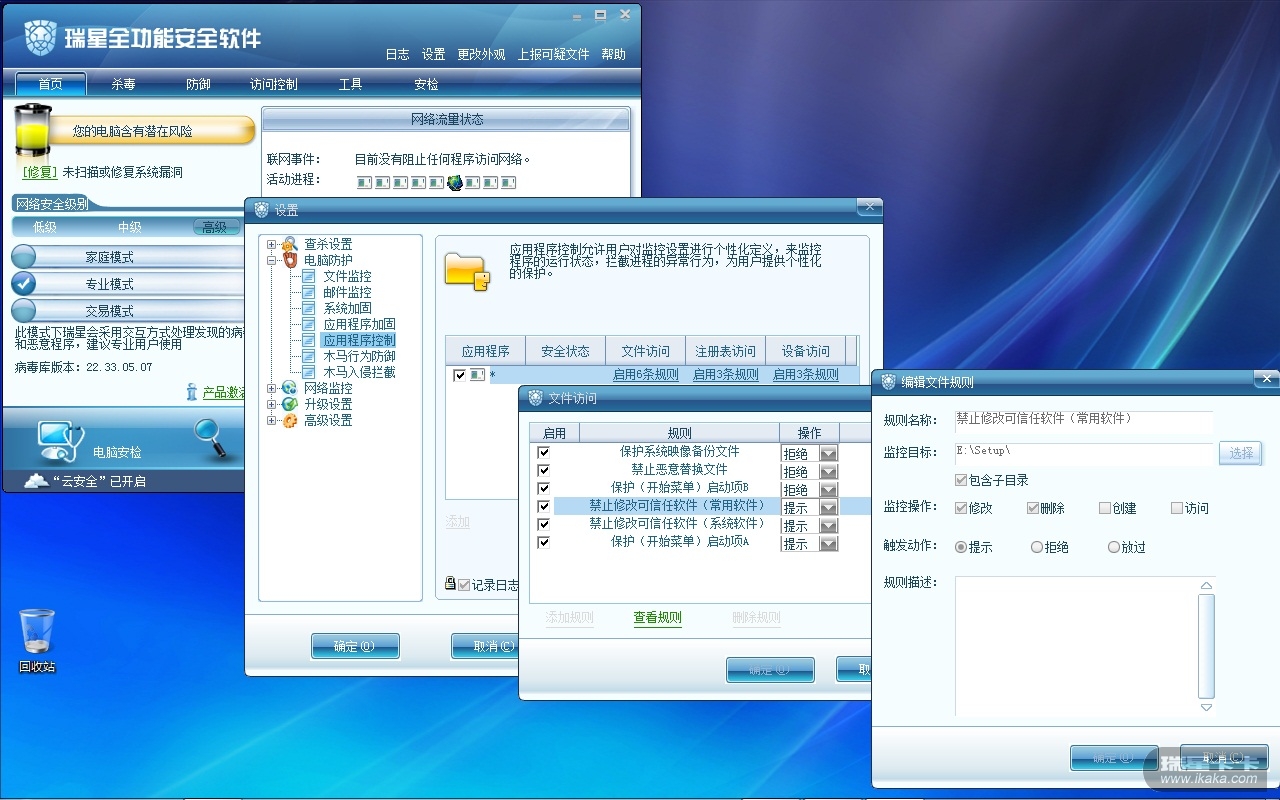Toggle the 修改 monitoring operation checkbox
Image resolution: width=1280 pixels, height=800 pixels.
(x=961, y=508)
